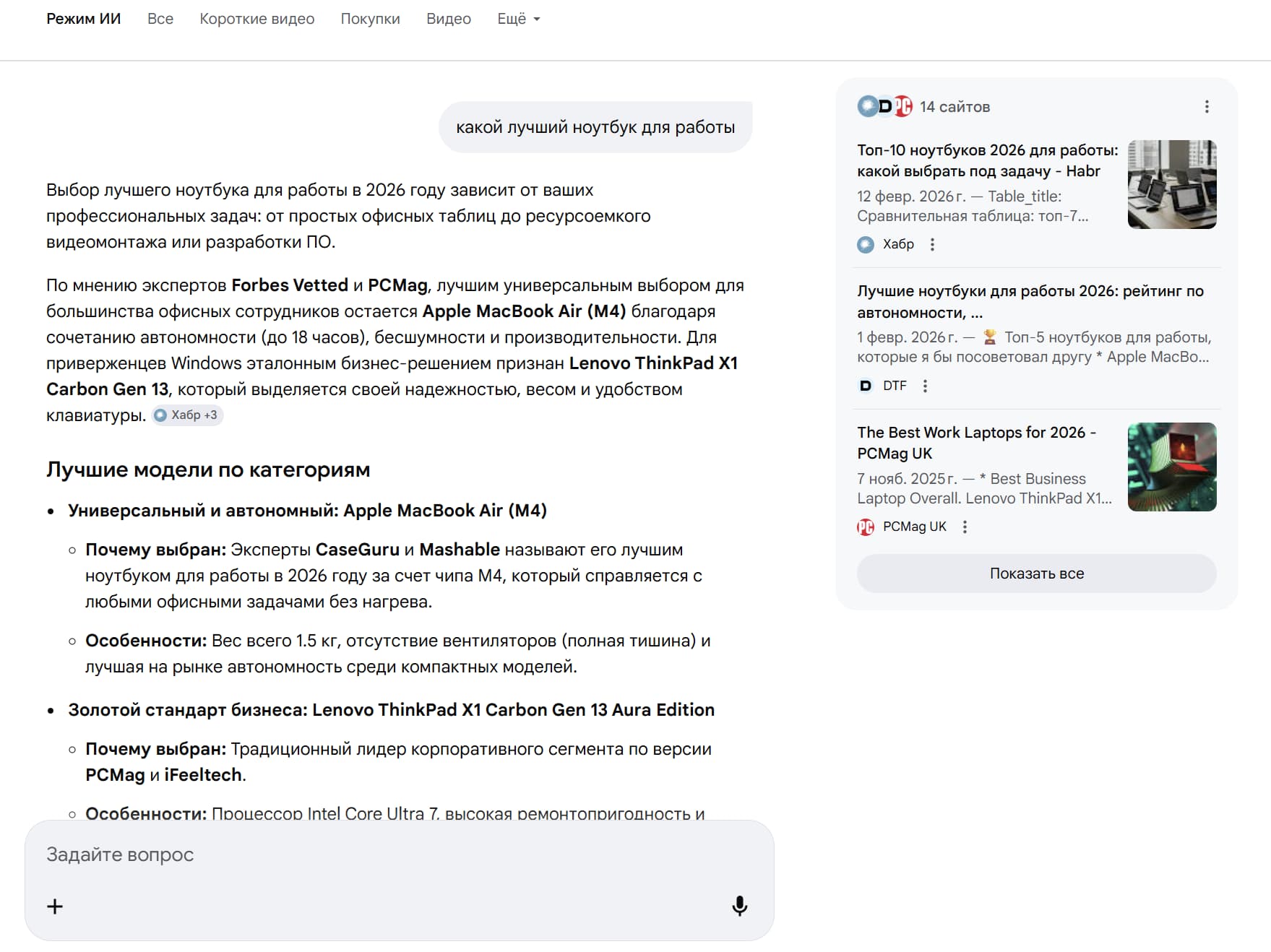
Task: Select the Покупки tab
Action: [370, 19]
